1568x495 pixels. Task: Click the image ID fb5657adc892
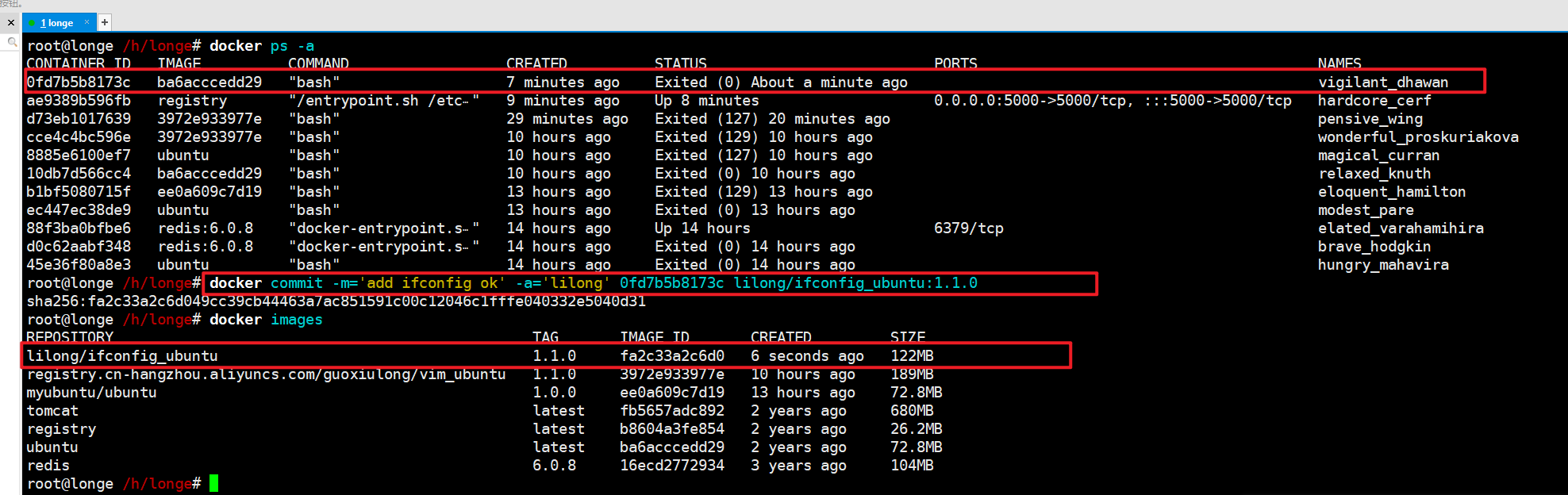point(672,411)
